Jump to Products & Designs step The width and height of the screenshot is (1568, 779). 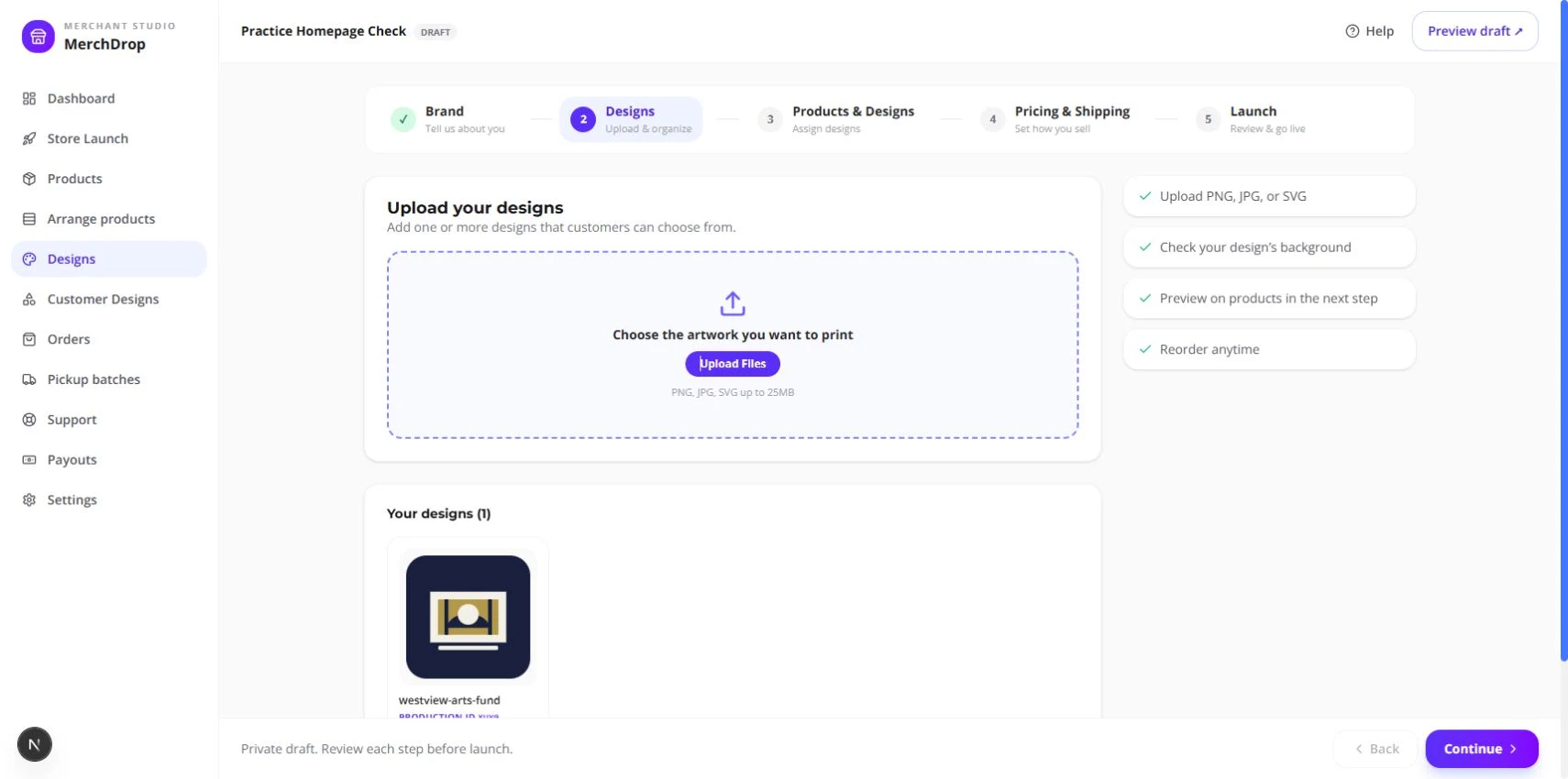point(837,119)
